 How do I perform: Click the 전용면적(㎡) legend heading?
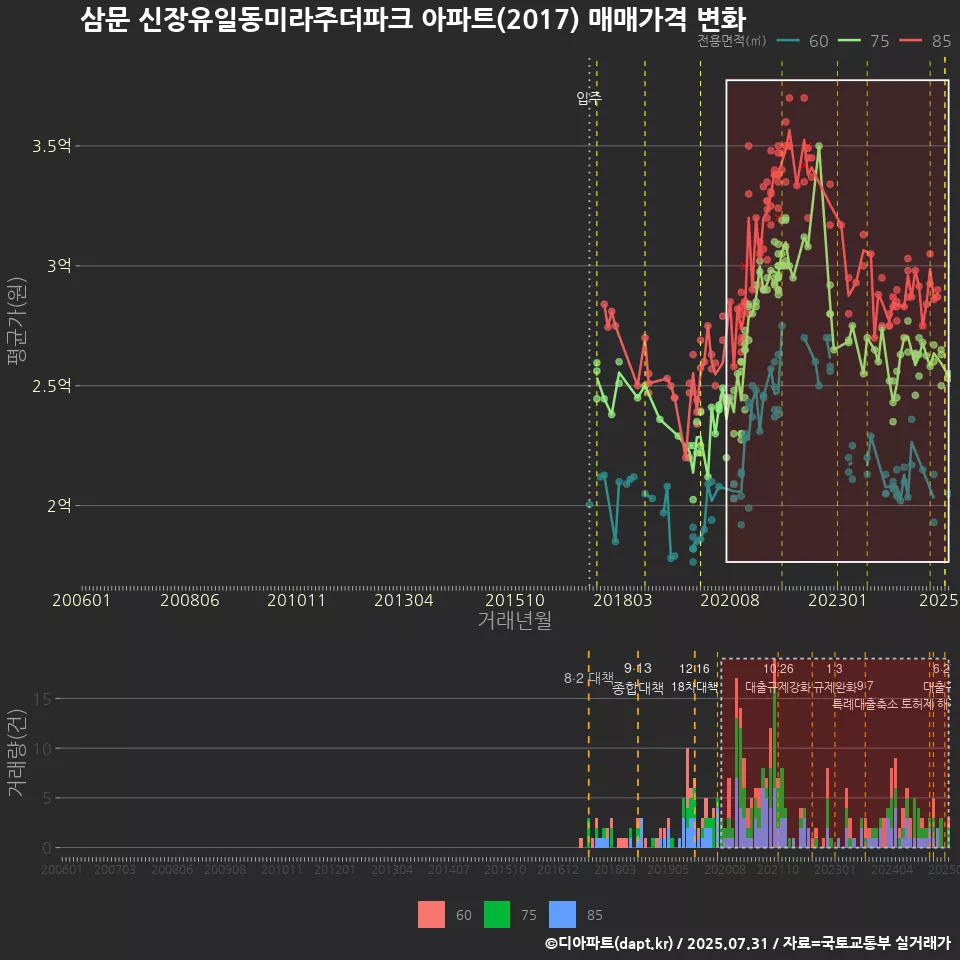(732, 40)
